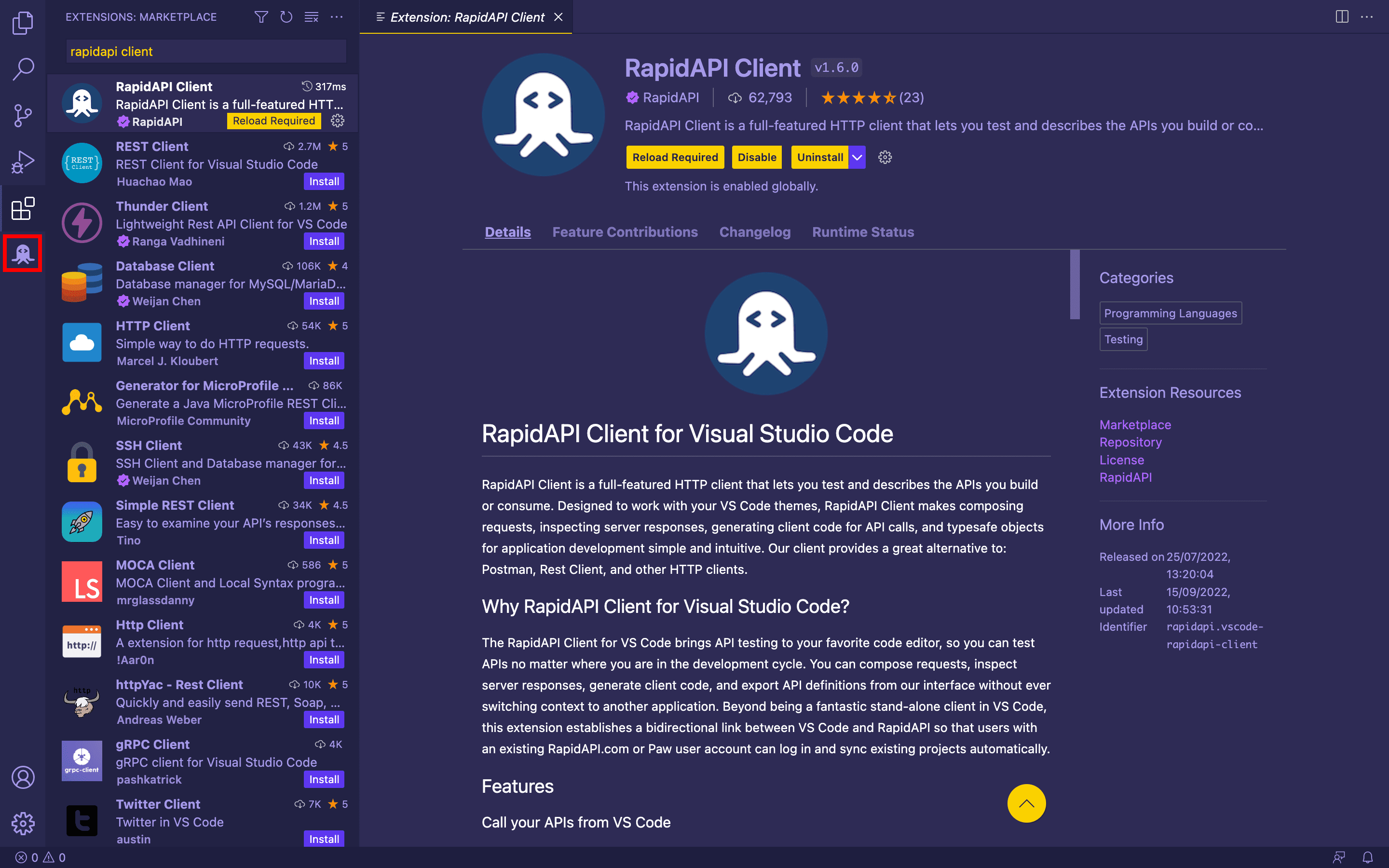Click the RapidAPI publisher name link
This screenshot has height=868, width=1389.
coord(670,97)
